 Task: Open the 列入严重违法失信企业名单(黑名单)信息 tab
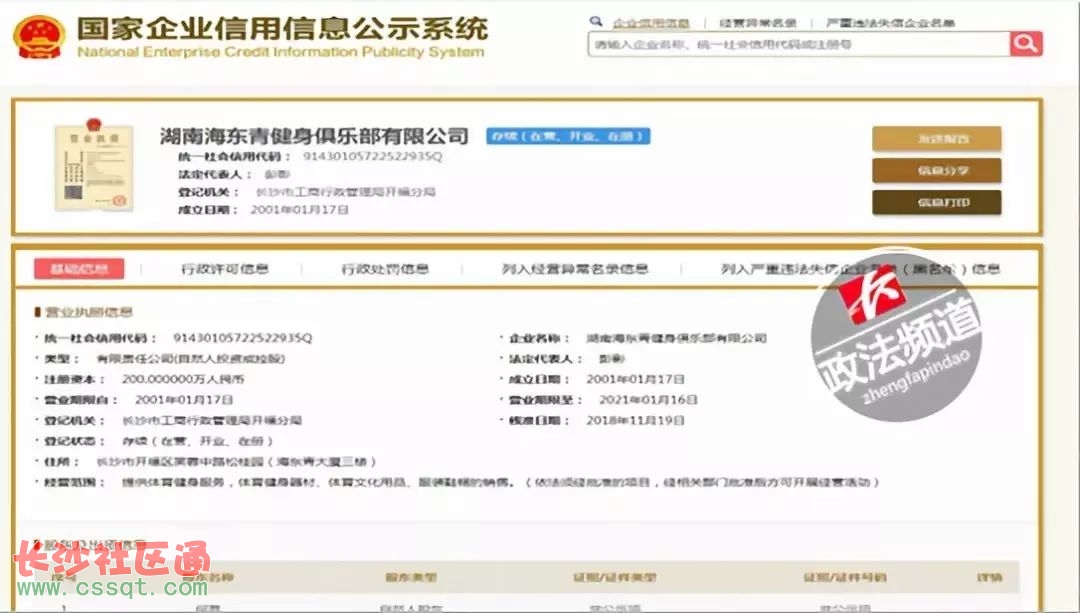click(x=860, y=269)
